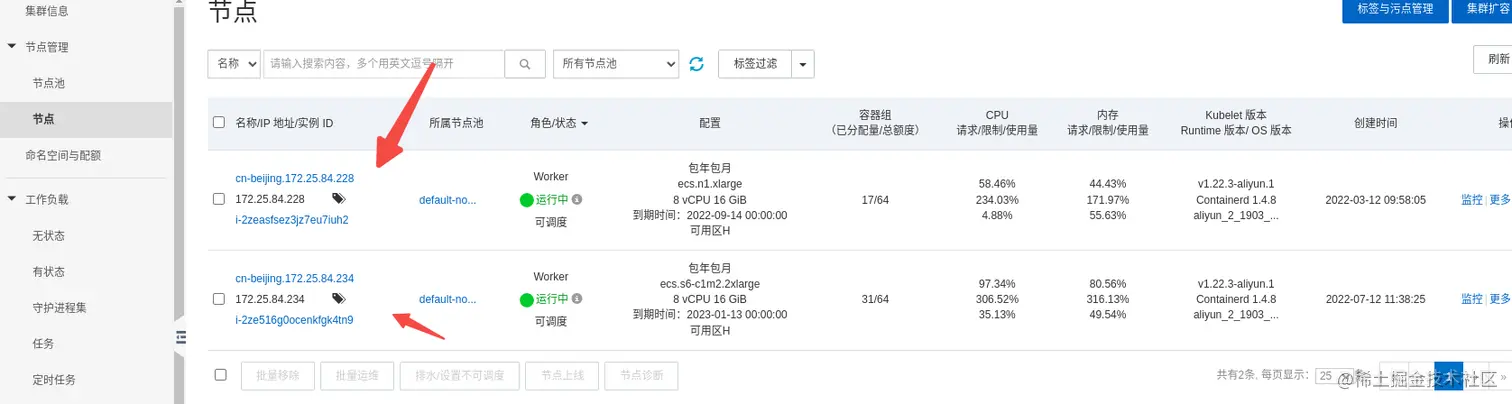Click the tag icon next to 172.25.84.228
Image resolution: width=1512 pixels, height=404 pixels.
click(x=339, y=199)
